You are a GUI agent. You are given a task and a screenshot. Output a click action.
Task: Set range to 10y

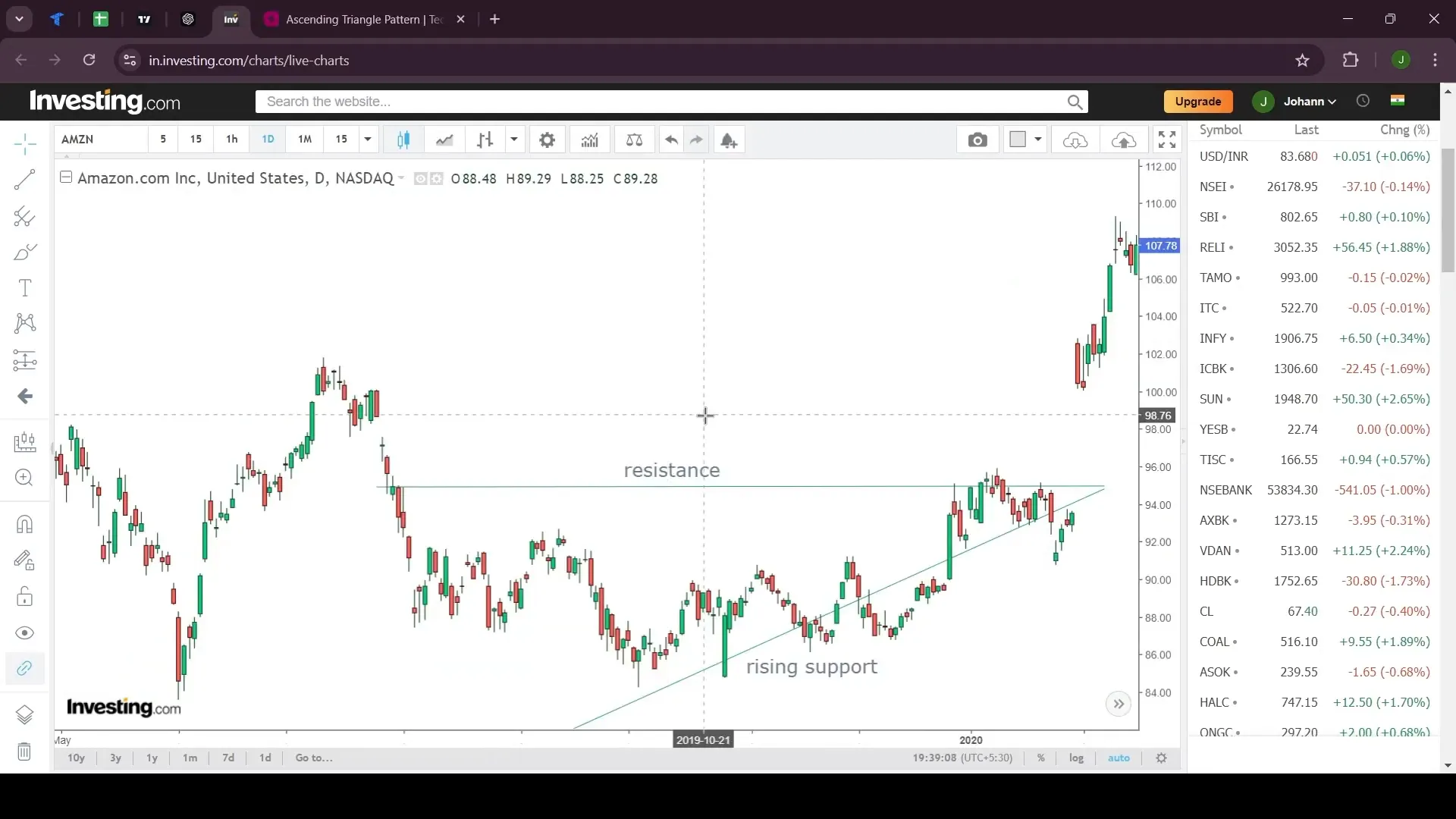pos(76,758)
